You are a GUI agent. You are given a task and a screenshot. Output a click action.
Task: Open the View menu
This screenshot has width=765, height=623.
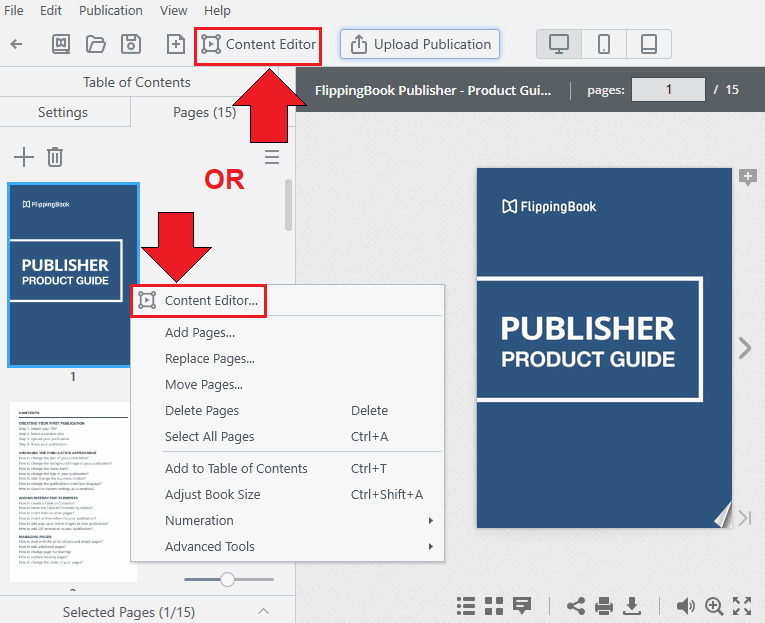click(x=174, y=10)
